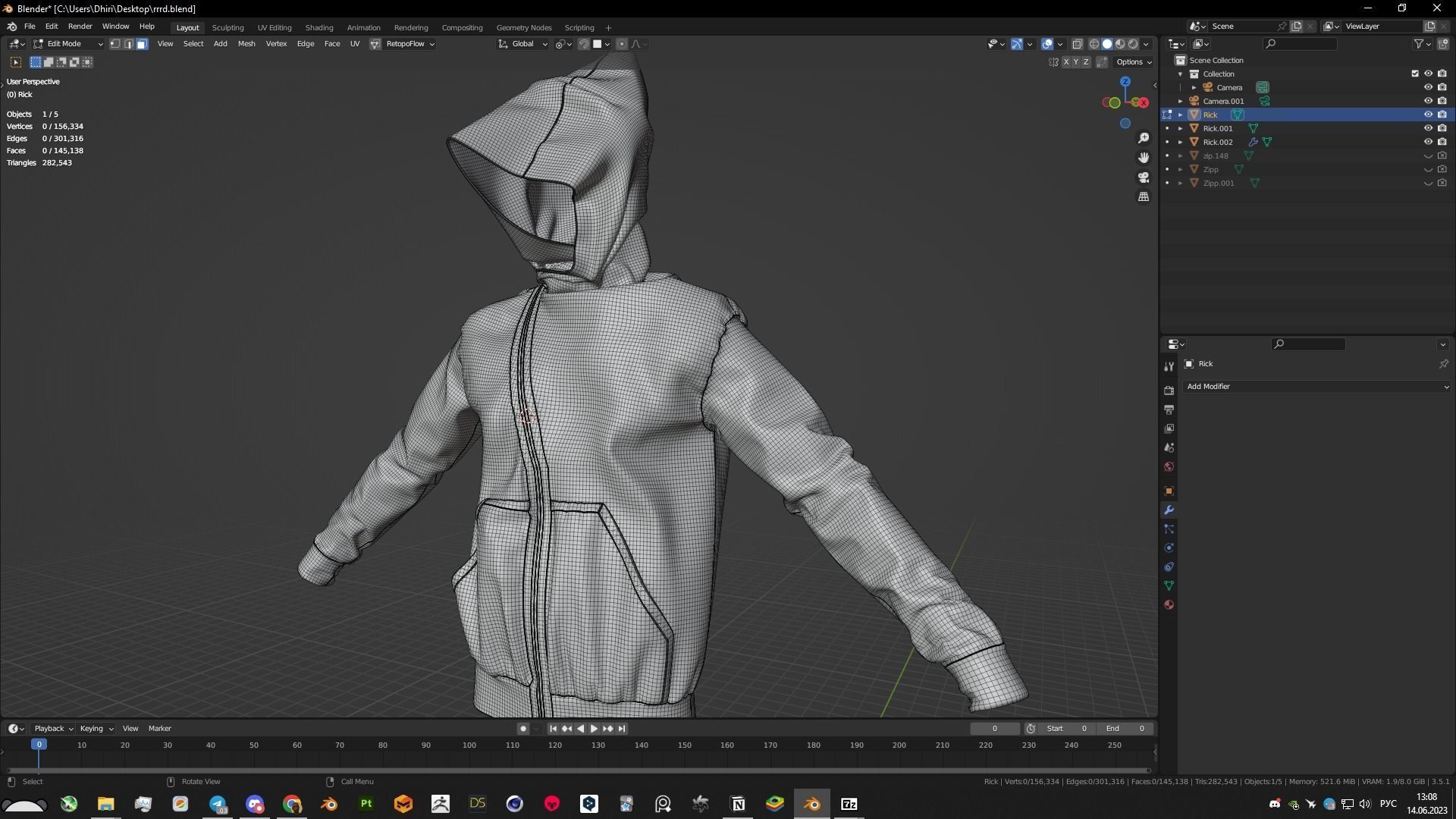Open the Object properties tab

click(1169, 491)
